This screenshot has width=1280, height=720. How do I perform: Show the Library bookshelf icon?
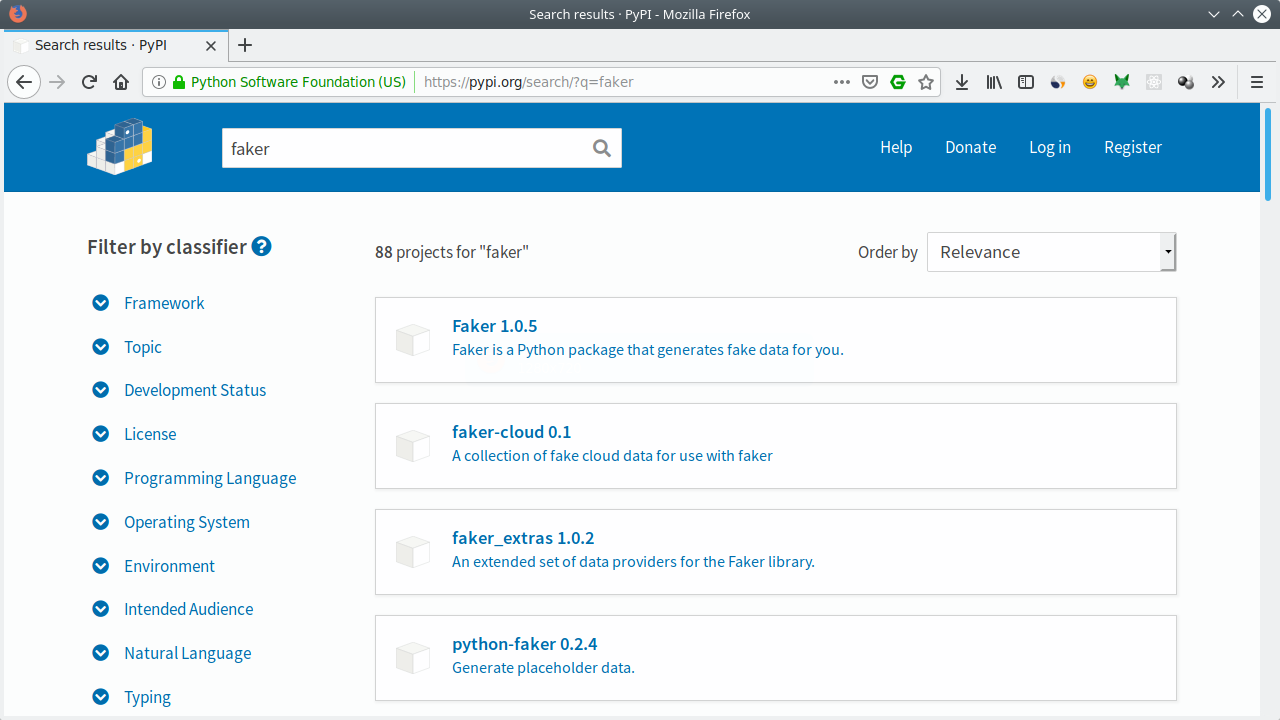(993, 82)
